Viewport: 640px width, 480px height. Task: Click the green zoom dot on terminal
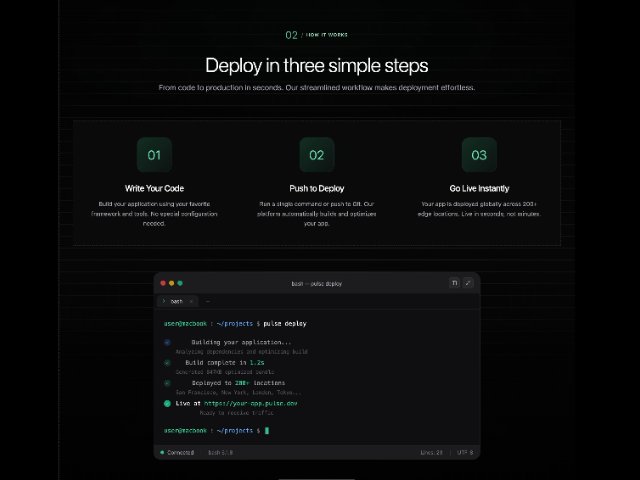(180, 283)
